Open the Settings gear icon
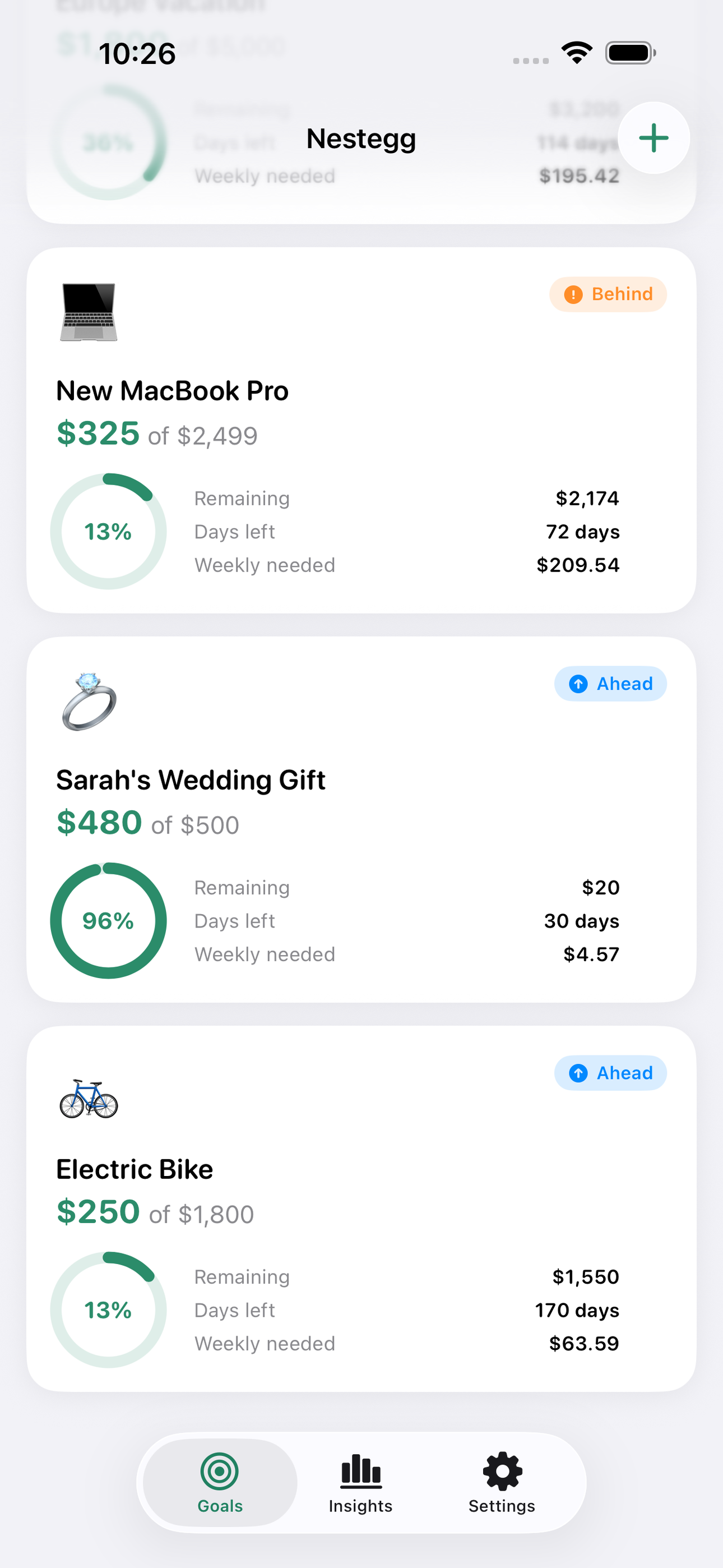Image resolution: width=723 pixels, height=1568 pixels. pos(502,1471)
